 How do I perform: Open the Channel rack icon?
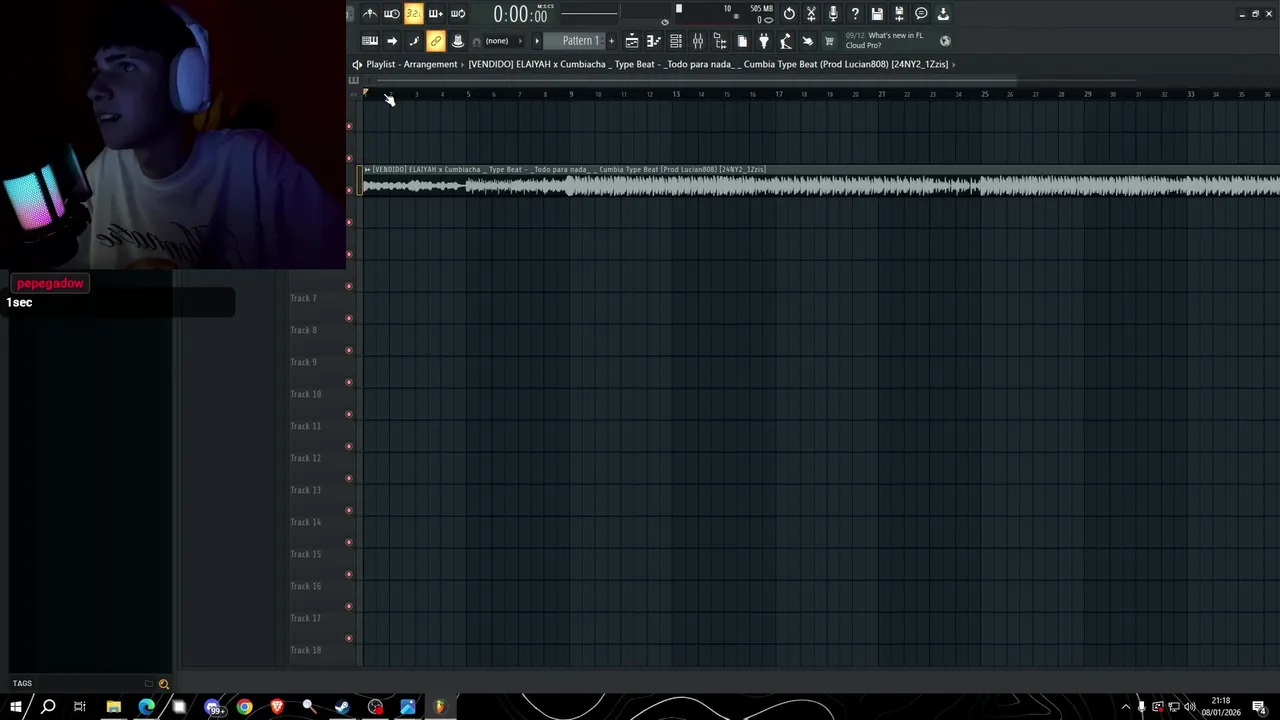coord(676,41)
